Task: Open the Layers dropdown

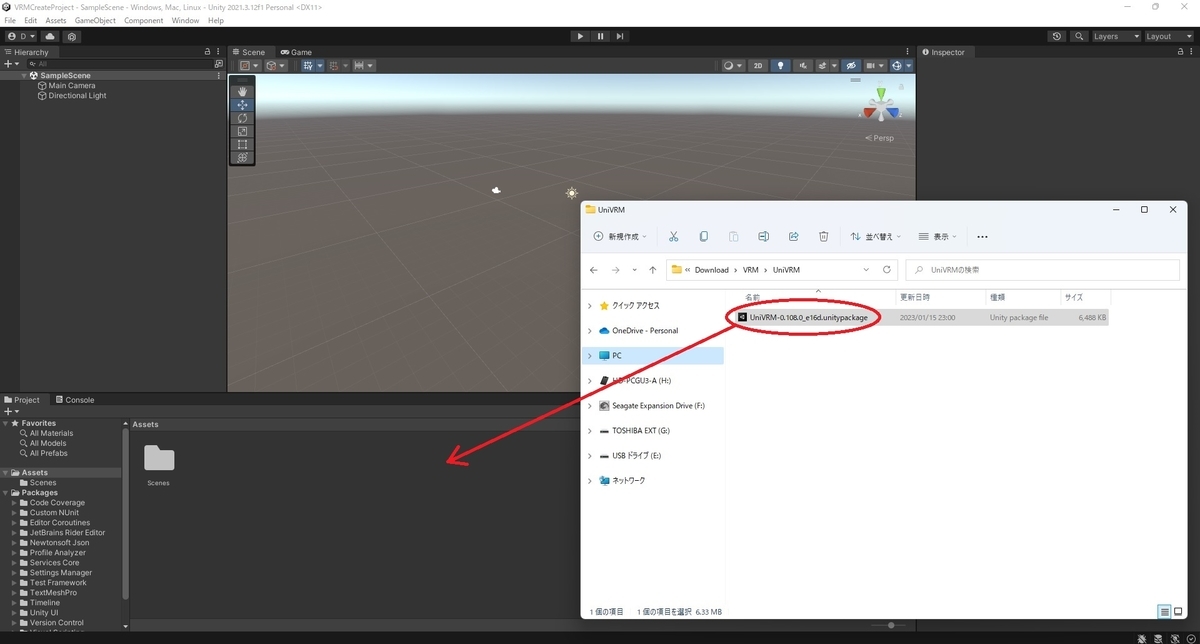Action: (1115, 36)
